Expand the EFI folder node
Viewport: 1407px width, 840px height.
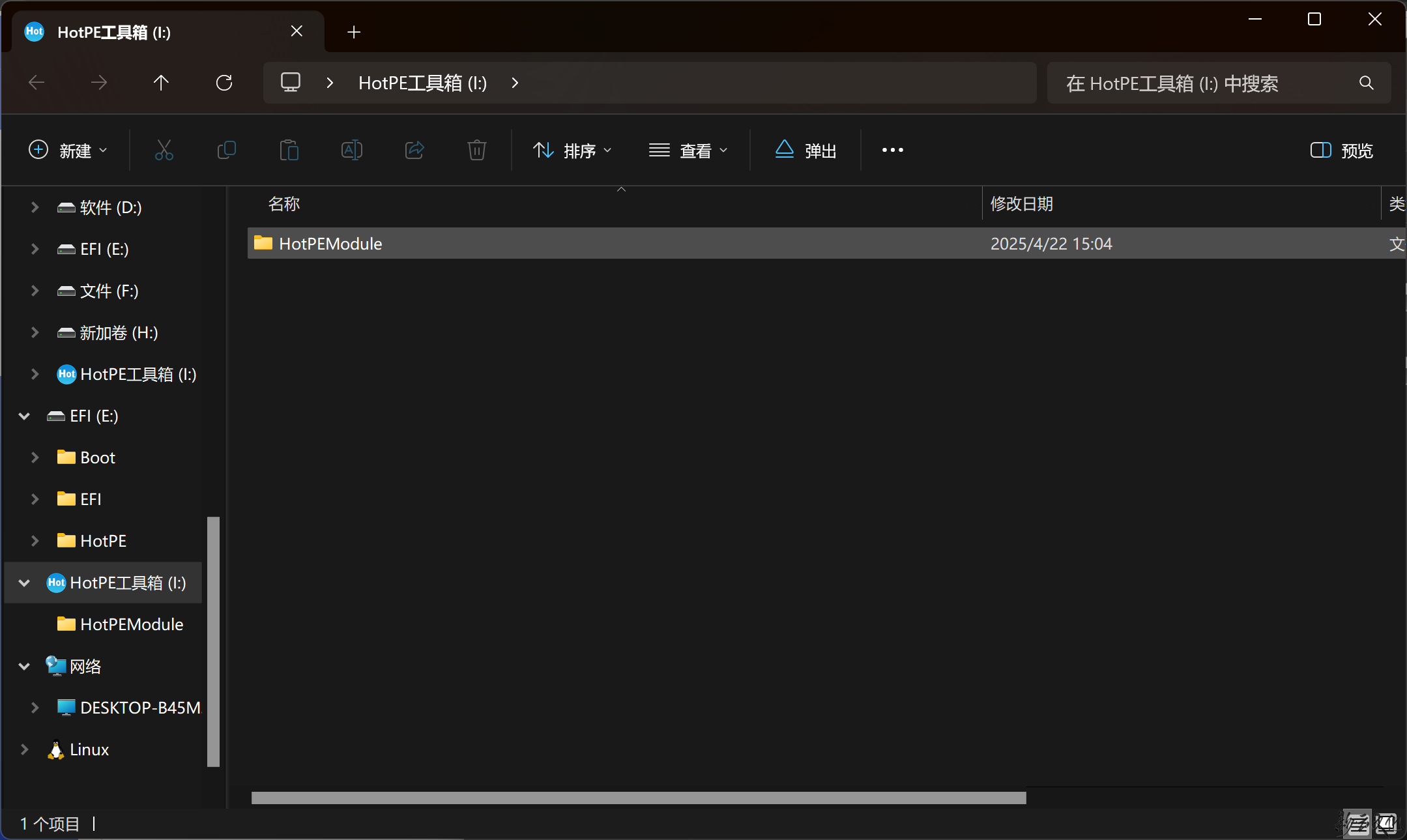[x=35, y=499]
